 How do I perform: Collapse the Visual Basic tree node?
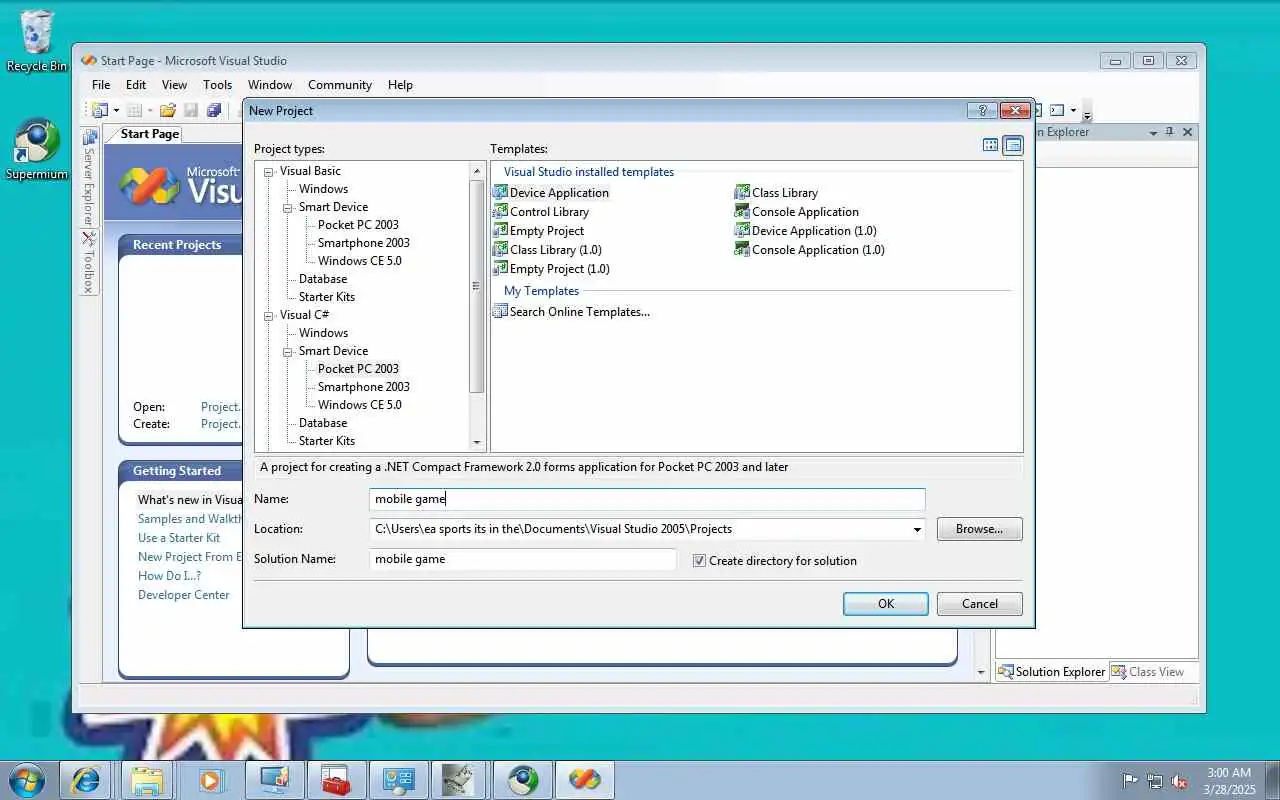coord(269,172)
